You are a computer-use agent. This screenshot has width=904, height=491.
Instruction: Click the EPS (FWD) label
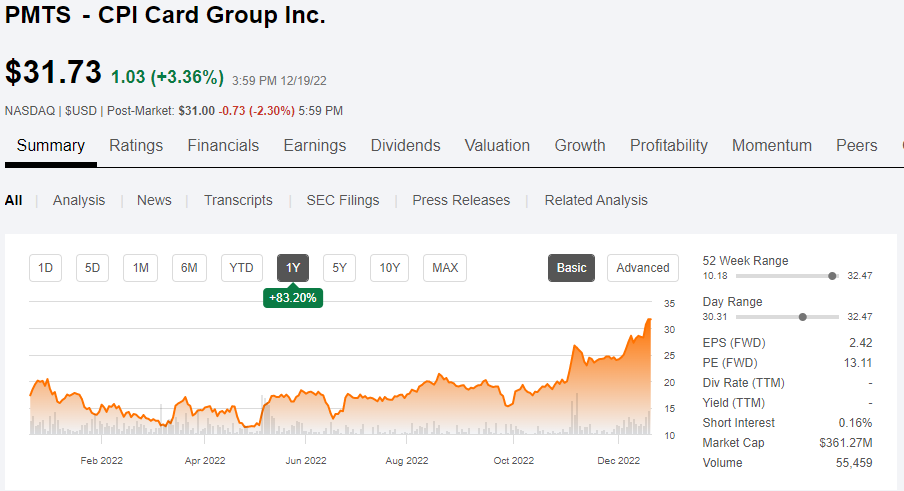[x=734, y=343]
